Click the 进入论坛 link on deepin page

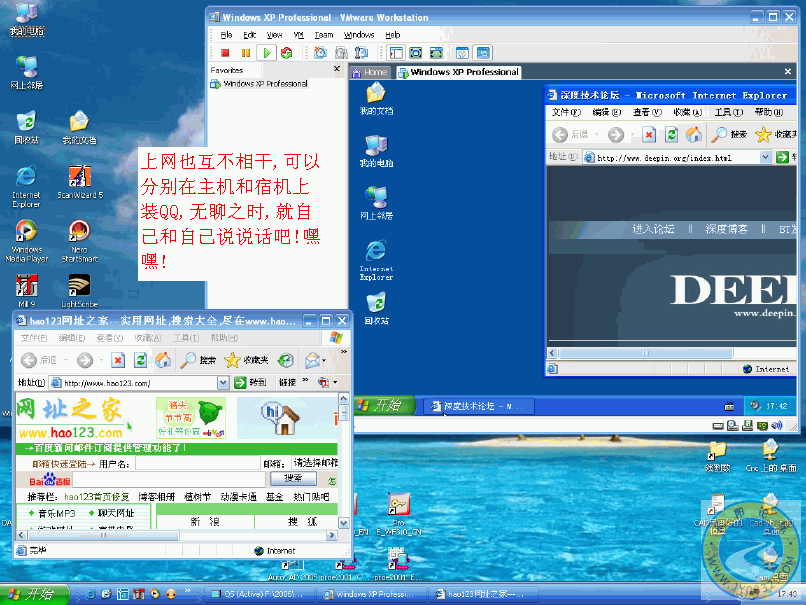[653, 229]
